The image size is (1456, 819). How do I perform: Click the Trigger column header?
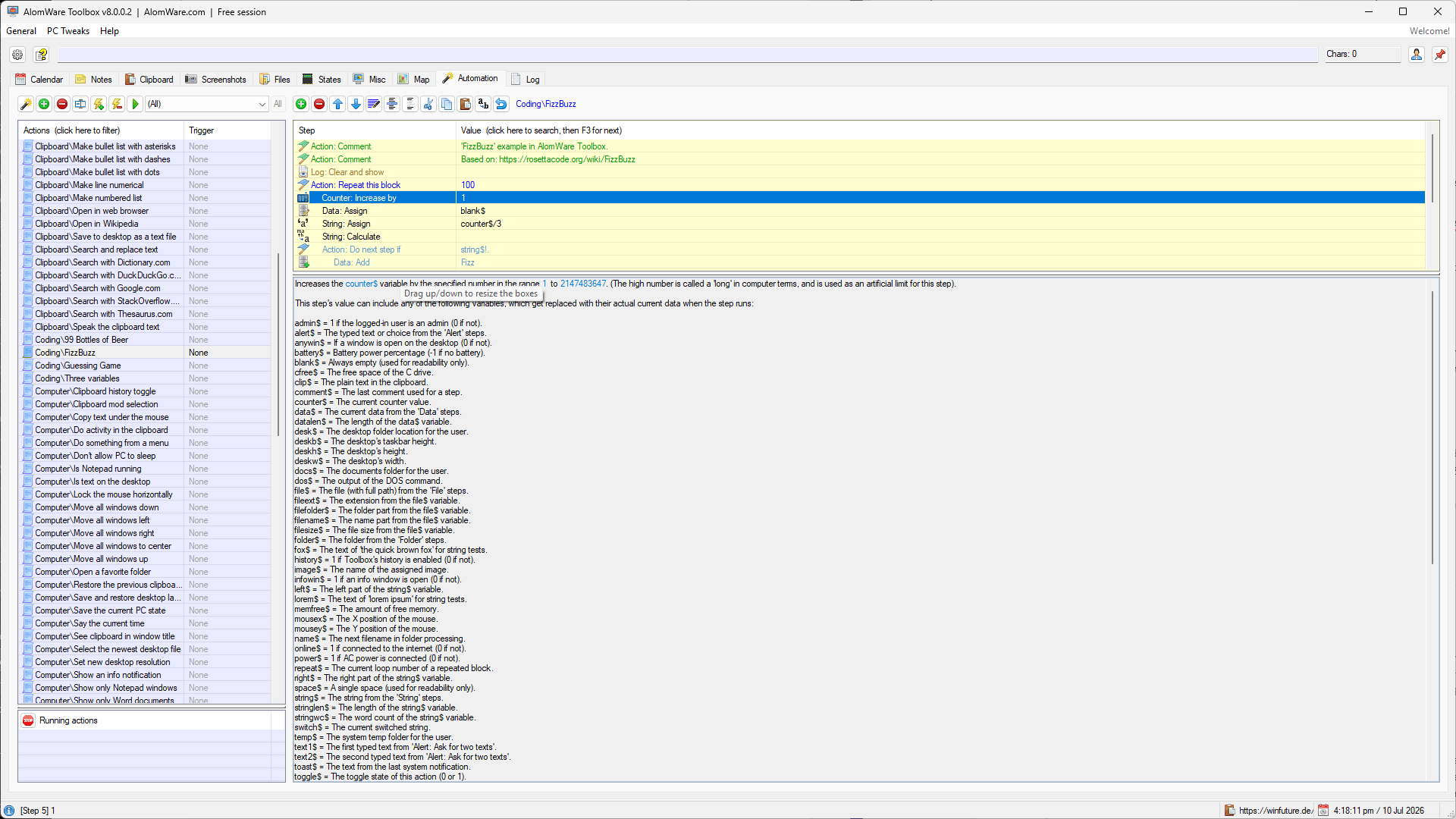(227, 130)
